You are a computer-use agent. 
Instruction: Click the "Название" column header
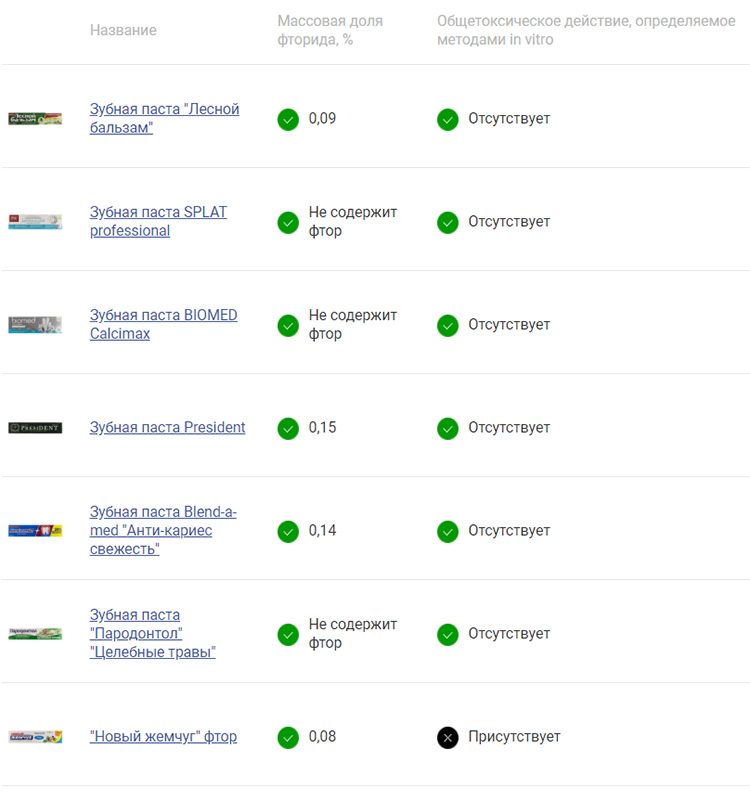123,30
